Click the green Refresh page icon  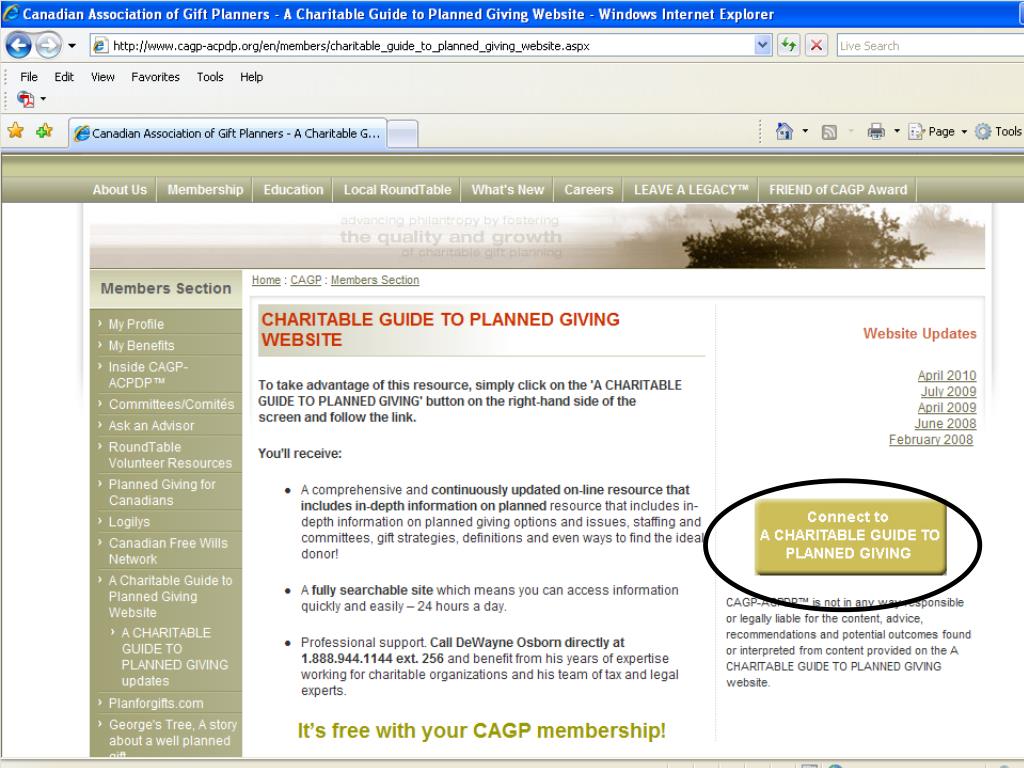point(789,46)
